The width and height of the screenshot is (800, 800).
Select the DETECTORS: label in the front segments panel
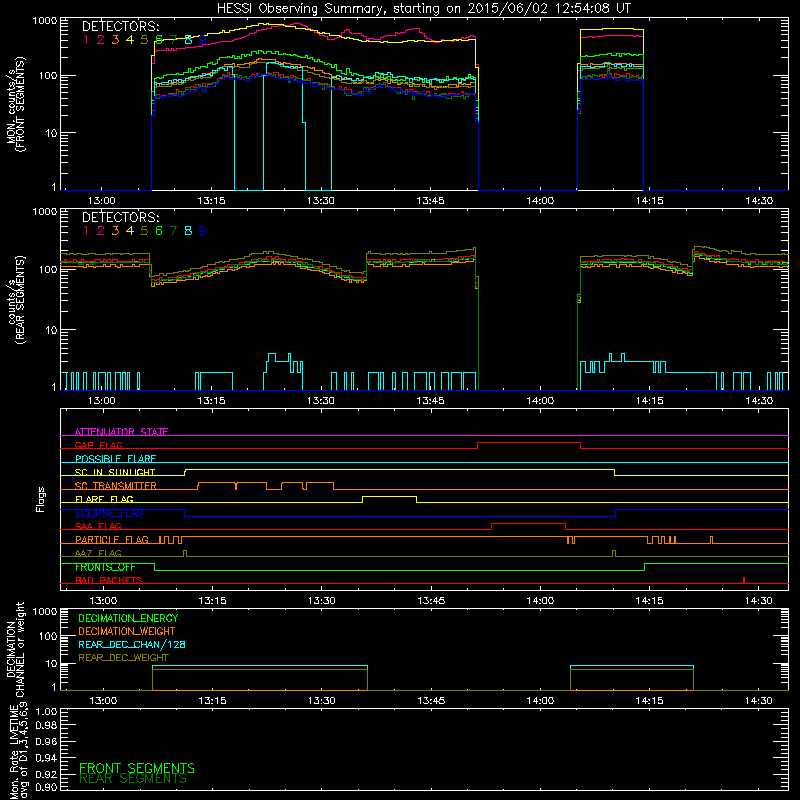coord(120,27)
